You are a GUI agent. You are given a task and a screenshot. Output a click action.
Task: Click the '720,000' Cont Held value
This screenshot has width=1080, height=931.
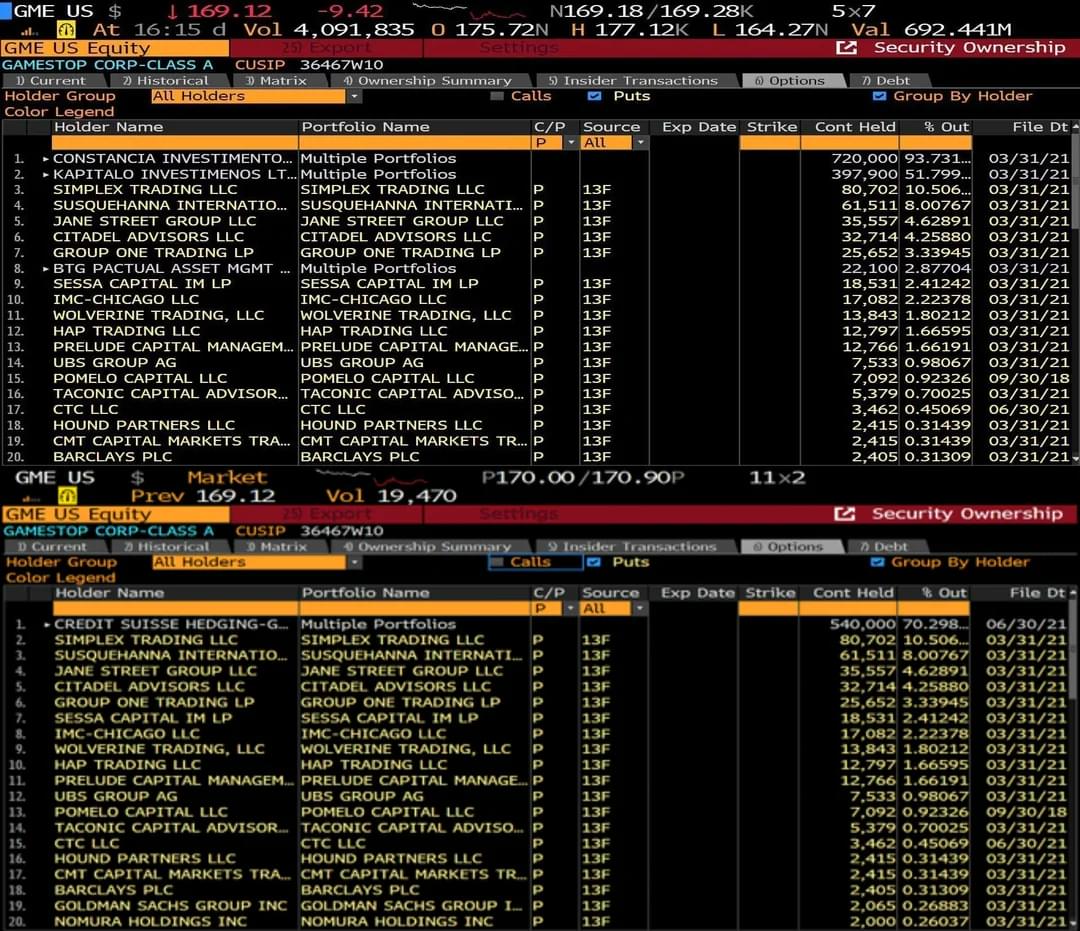tap(864, 159)
